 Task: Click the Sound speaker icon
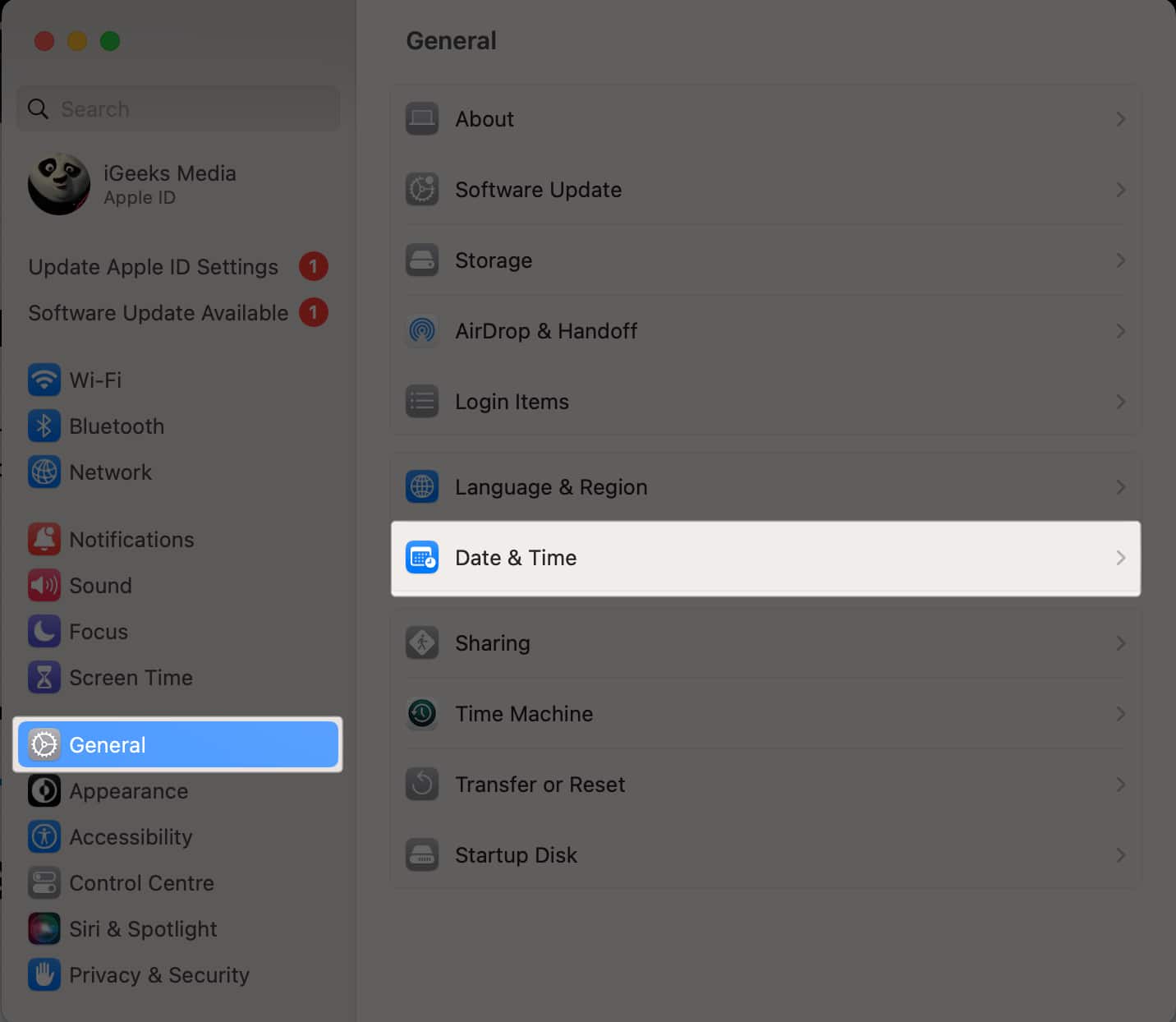pyautogui.click(x=44, y=585)
